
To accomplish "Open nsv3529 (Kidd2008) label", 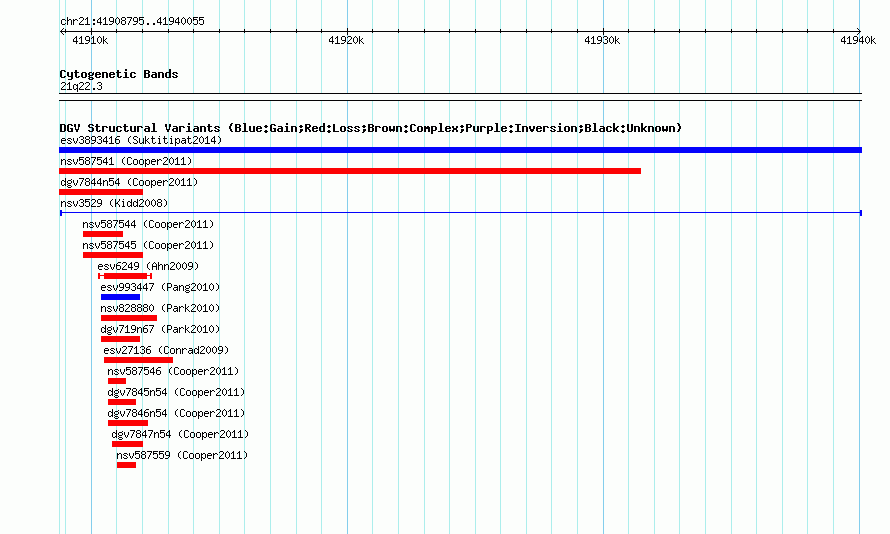I will tap(114, 203).
